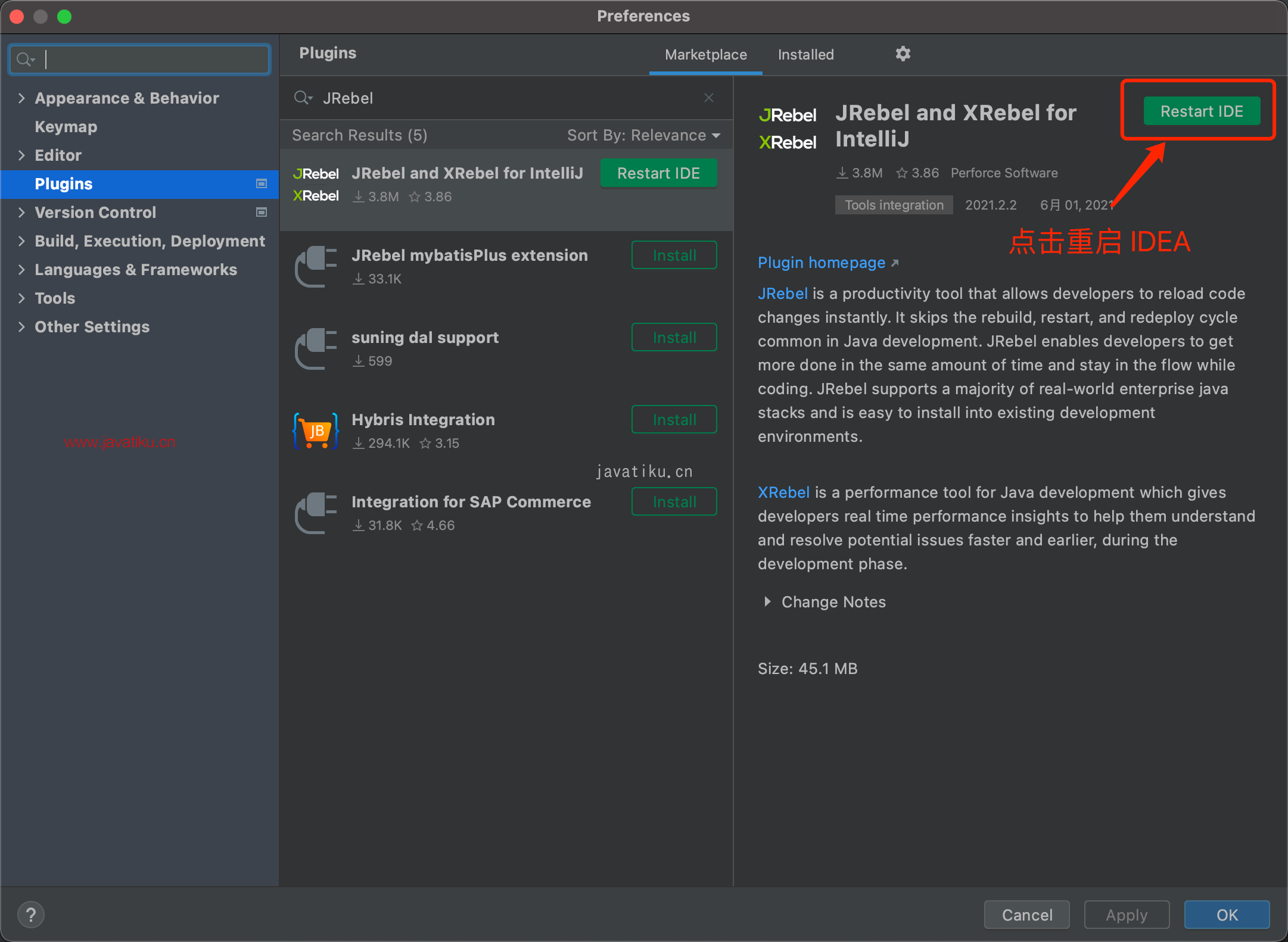This screenshot has width=1288, height=942.
Task: Expand Build, Execution, Deployment node
Action: pos(21,241)
